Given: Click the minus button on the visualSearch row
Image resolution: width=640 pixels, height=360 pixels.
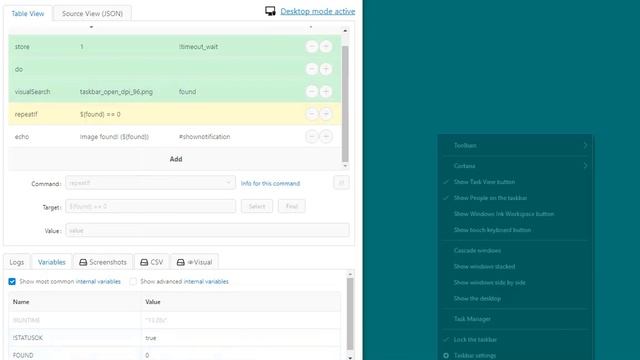Looking at the screenshot, I should coord(312,91).
